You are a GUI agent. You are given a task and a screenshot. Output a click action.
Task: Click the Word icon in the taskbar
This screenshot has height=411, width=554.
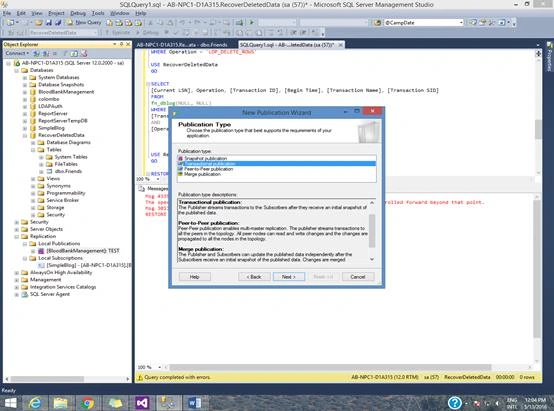click(x=194, y=403)
